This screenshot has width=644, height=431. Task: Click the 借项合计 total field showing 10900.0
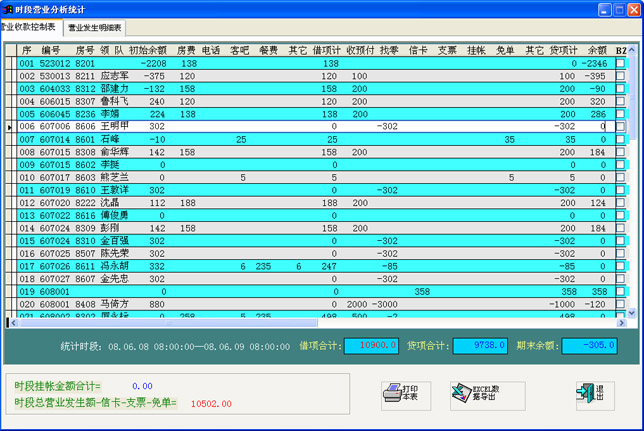[x=371, y=346]
